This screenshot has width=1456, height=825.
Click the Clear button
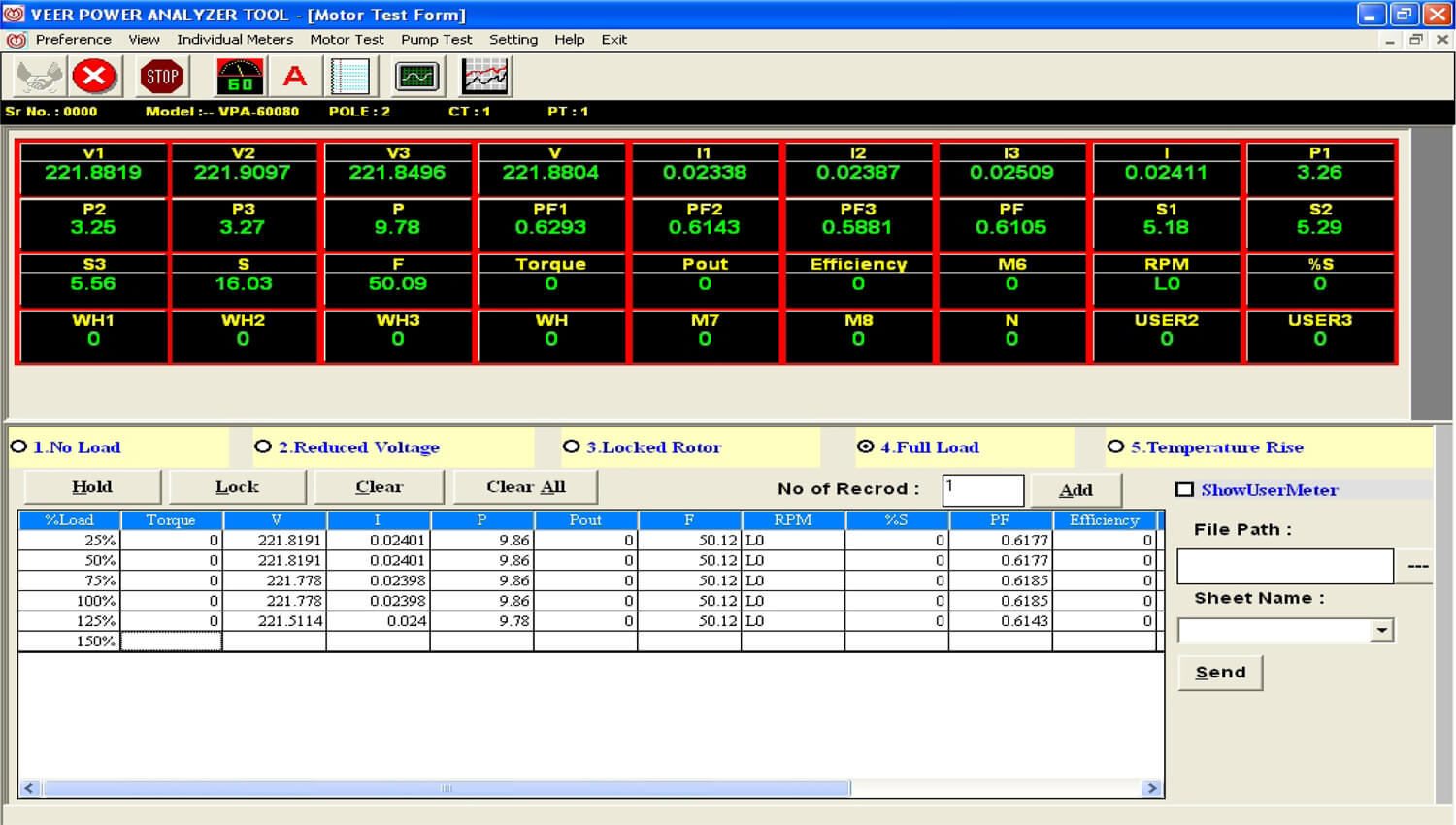pyautogui.click(x=380, y=487)
